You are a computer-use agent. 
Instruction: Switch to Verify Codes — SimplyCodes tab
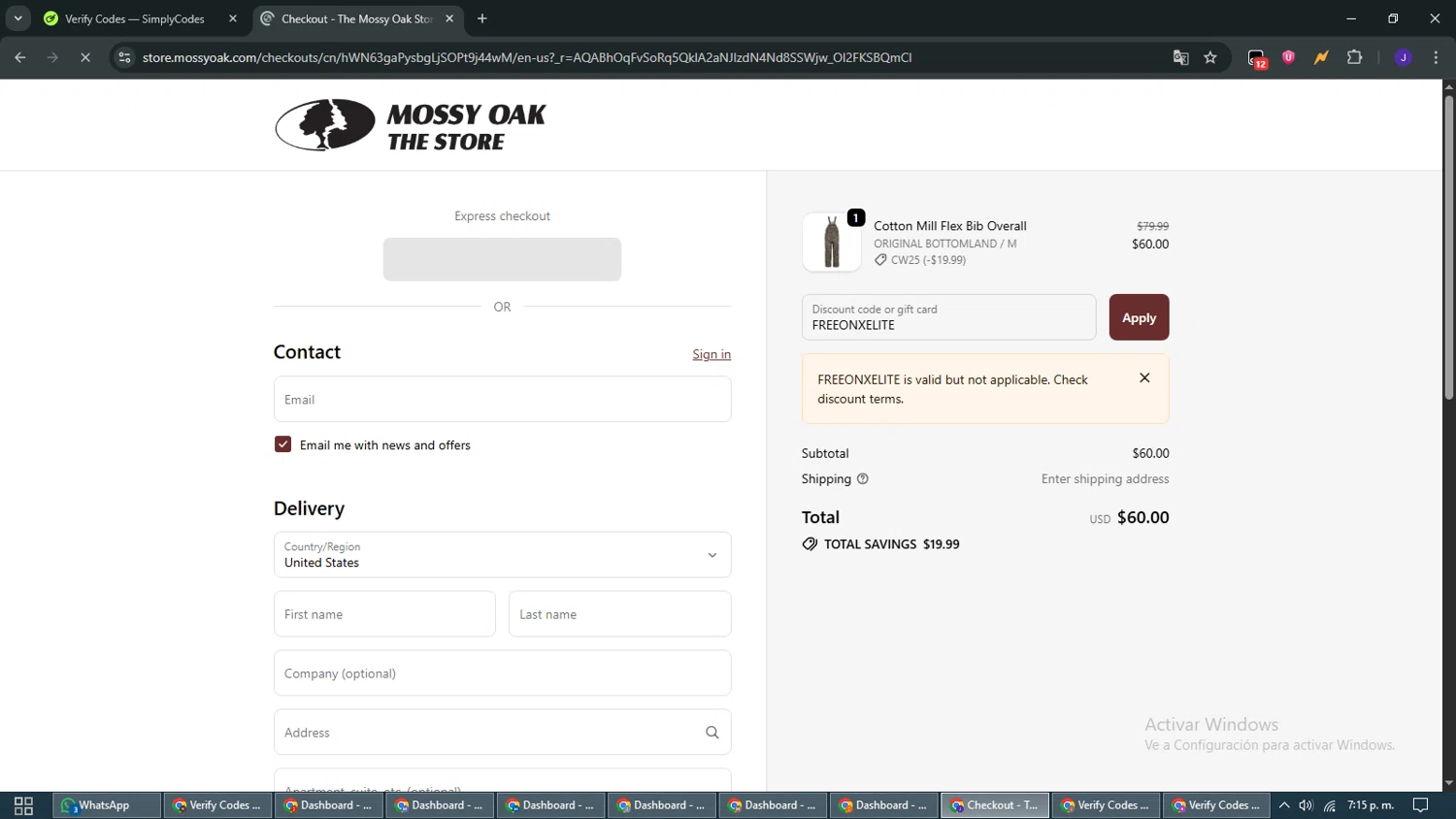pos(134,18)
